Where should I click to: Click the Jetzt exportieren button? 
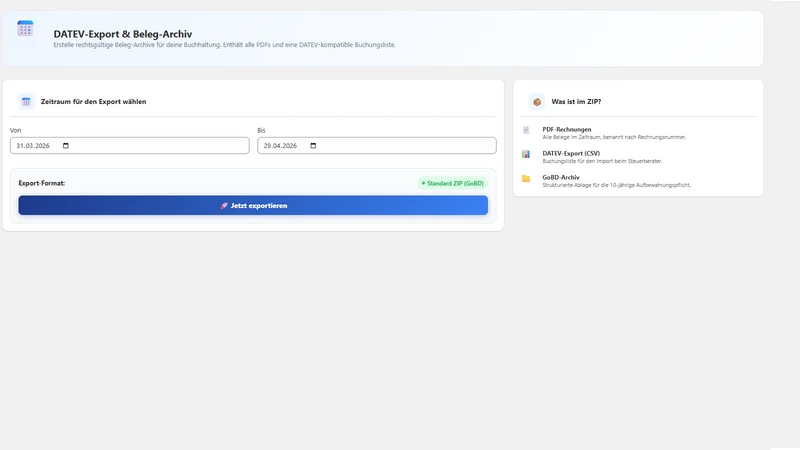coord(253,205)
